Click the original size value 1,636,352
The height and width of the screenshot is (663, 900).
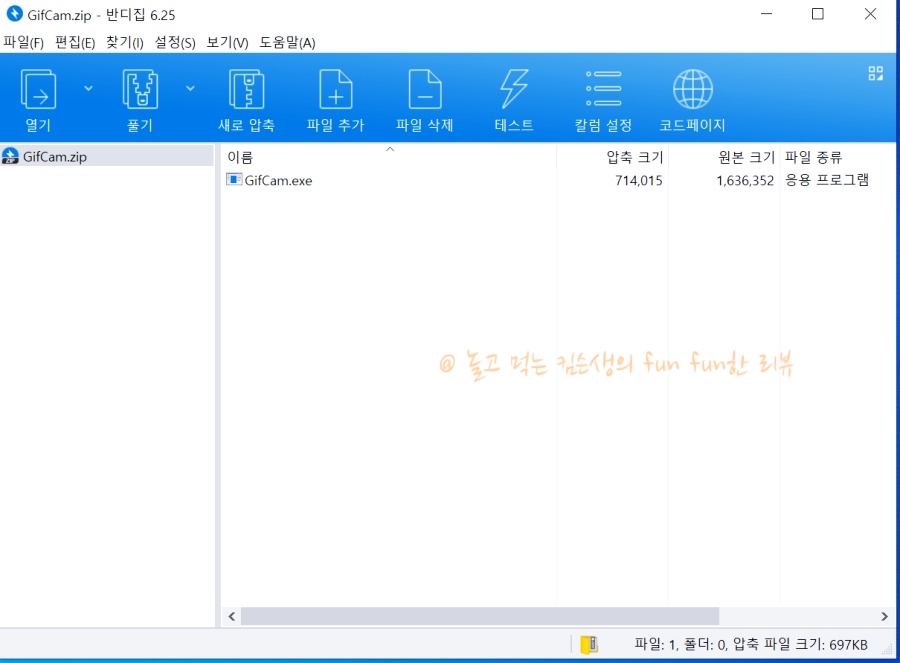click(x=745, y=180)
